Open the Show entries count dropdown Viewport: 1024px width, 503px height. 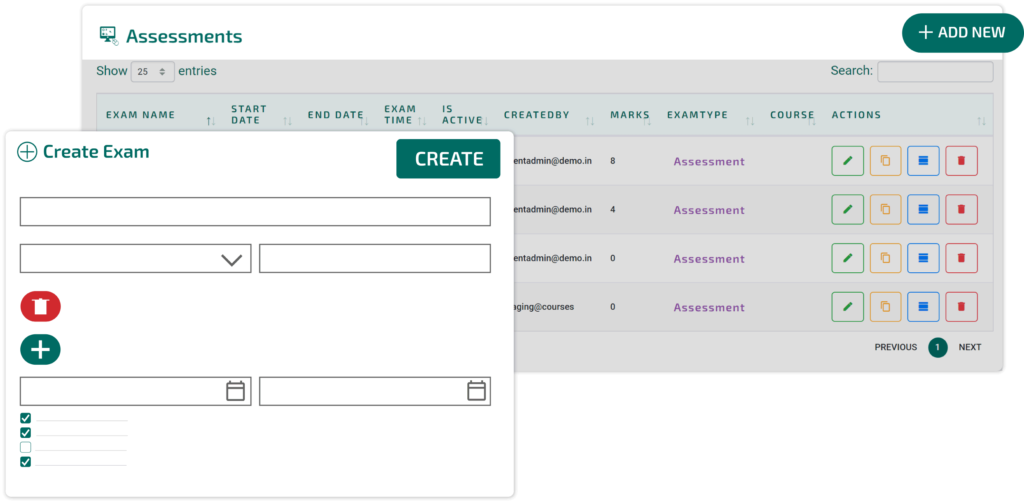(x=153, y=72)
